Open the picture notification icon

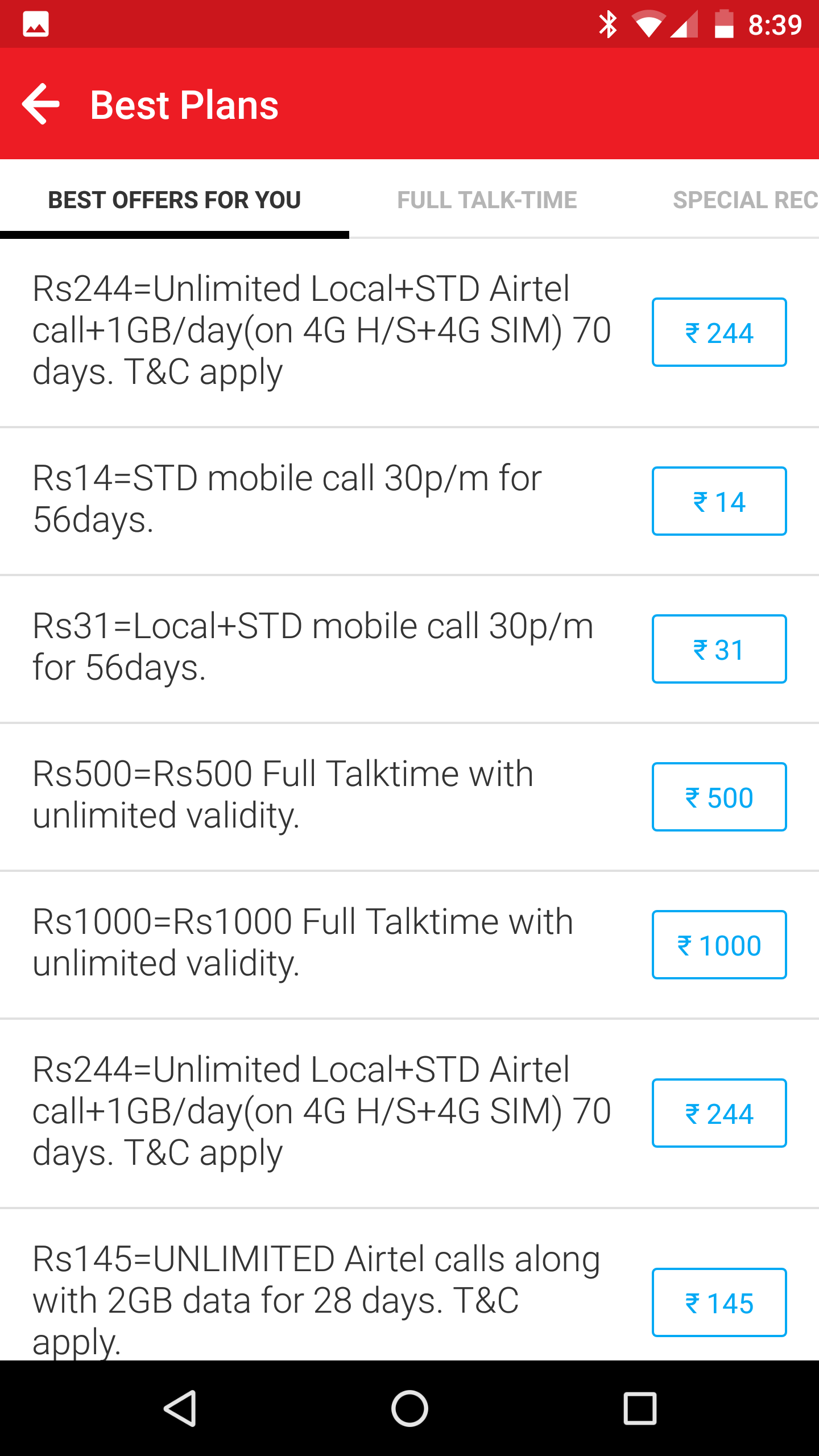35,24
